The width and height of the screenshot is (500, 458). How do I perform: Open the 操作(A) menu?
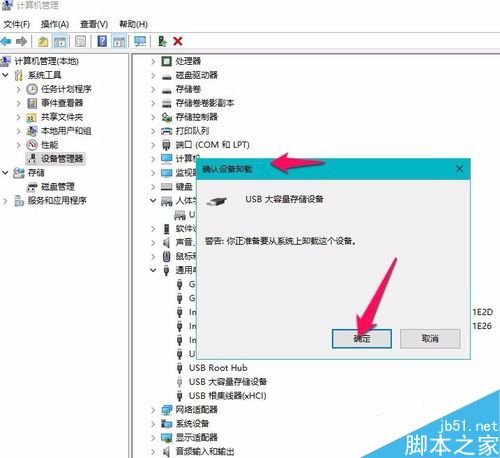point(55,24)
